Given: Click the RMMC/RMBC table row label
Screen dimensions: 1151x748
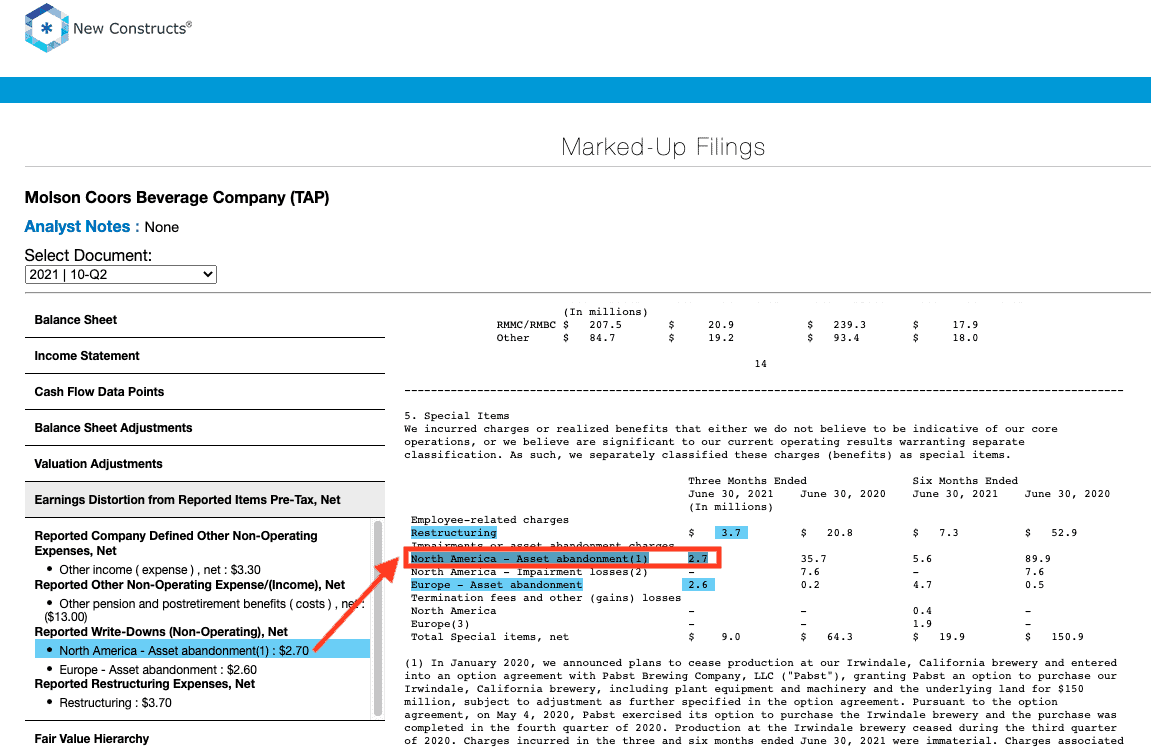Looking at the screenshot, I should click(x=526, y=325).
